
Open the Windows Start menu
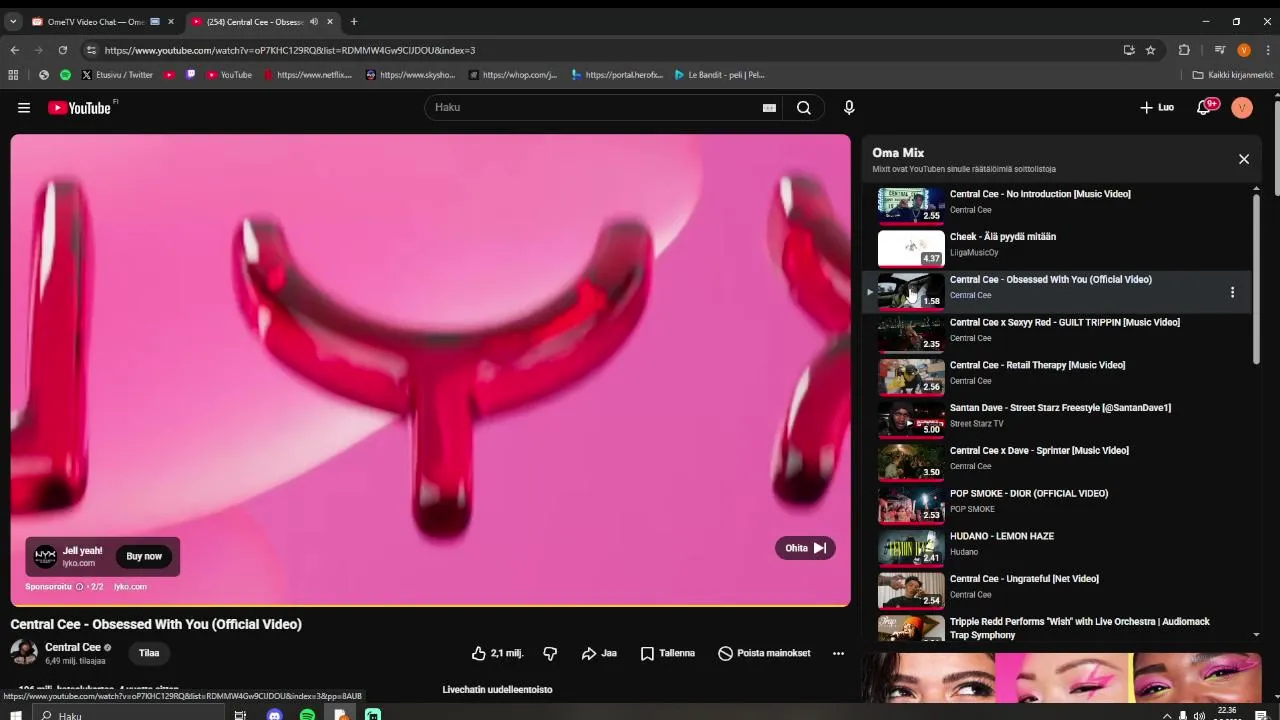pyautogui.click(x=16, y=715)
